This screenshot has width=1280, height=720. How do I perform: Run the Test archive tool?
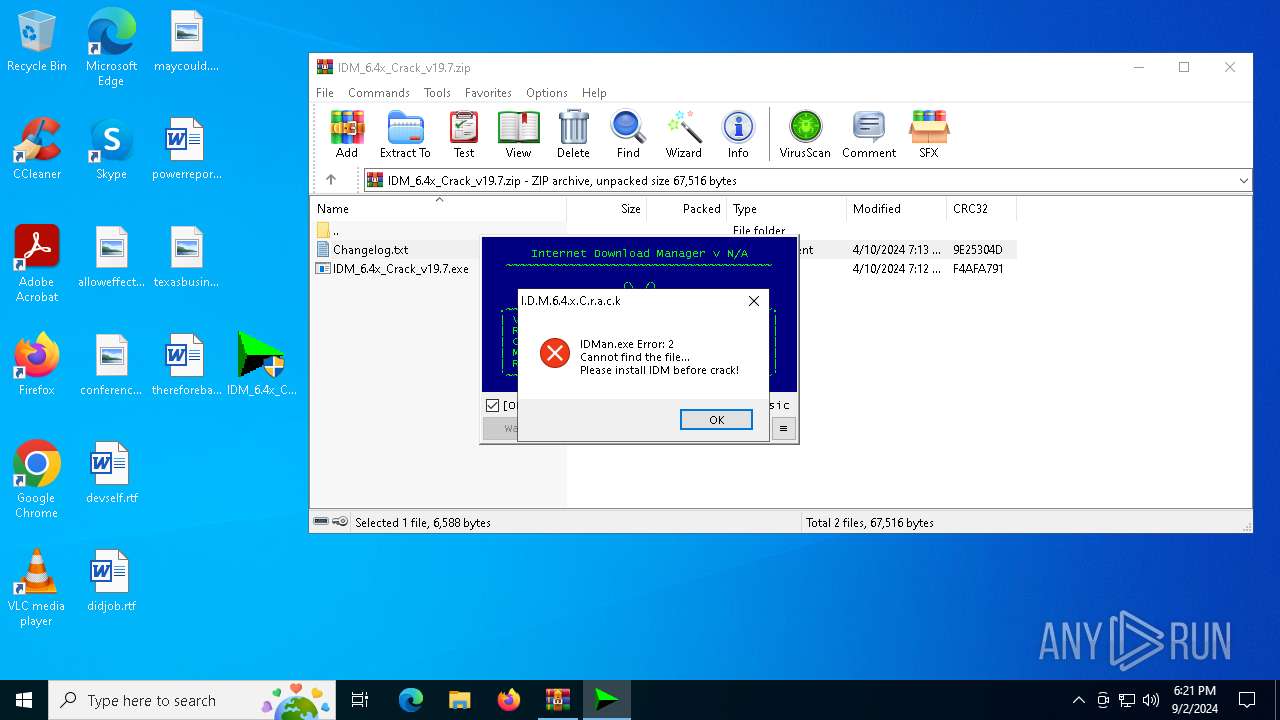tap(464, 134)
